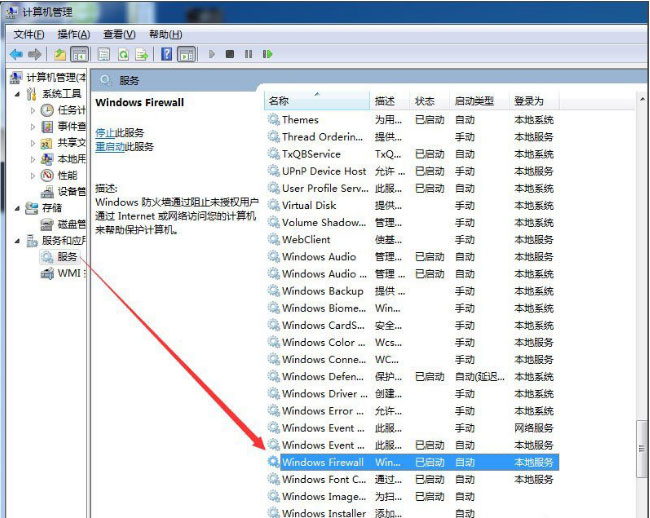
Task: Sort by the 启动类型 column header
Action: click(479, 101)
